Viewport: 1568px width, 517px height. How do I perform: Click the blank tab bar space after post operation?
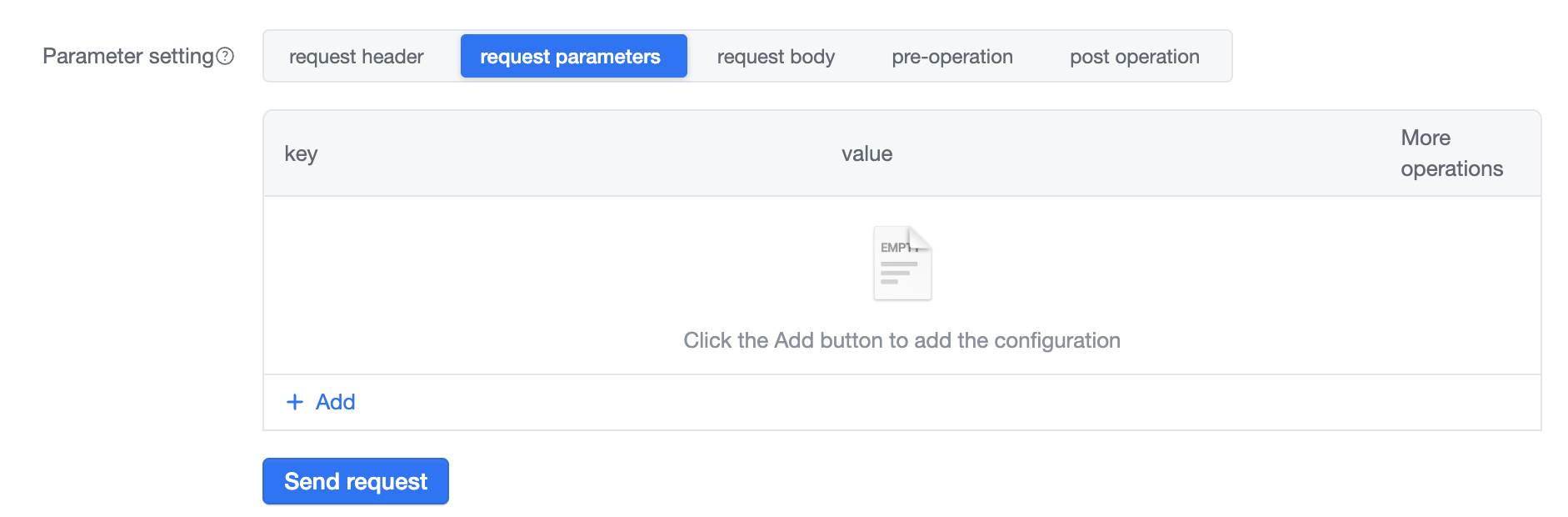(x=1221, y=57)
